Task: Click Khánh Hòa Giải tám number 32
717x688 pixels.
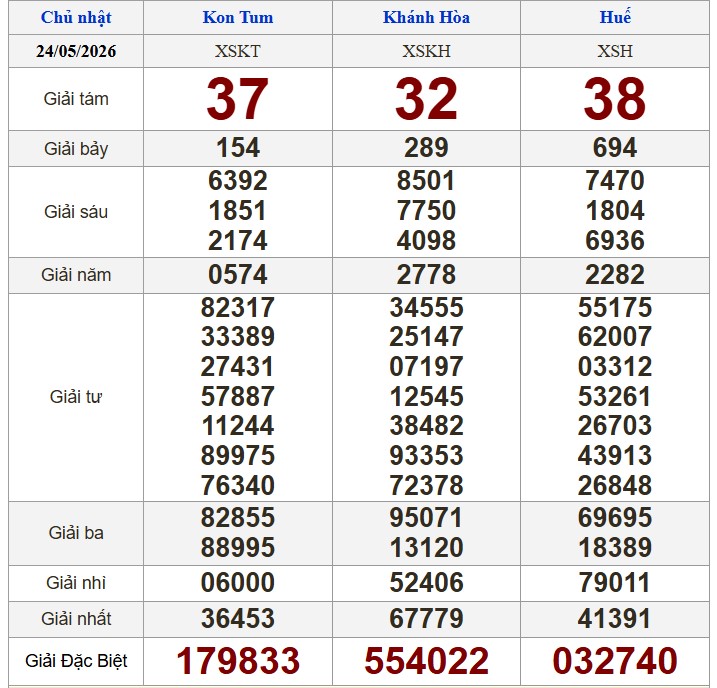Action: [426, 99]
